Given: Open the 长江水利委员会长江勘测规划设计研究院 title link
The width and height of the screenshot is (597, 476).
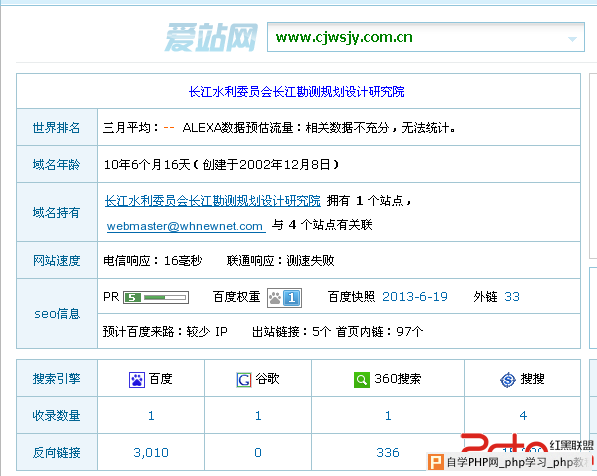Looking at the screenshot, I should point(297,92).
